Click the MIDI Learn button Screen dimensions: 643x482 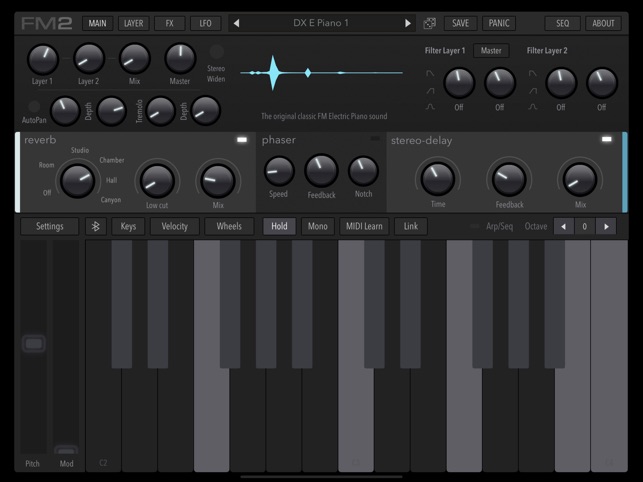[x=364, y=226]
